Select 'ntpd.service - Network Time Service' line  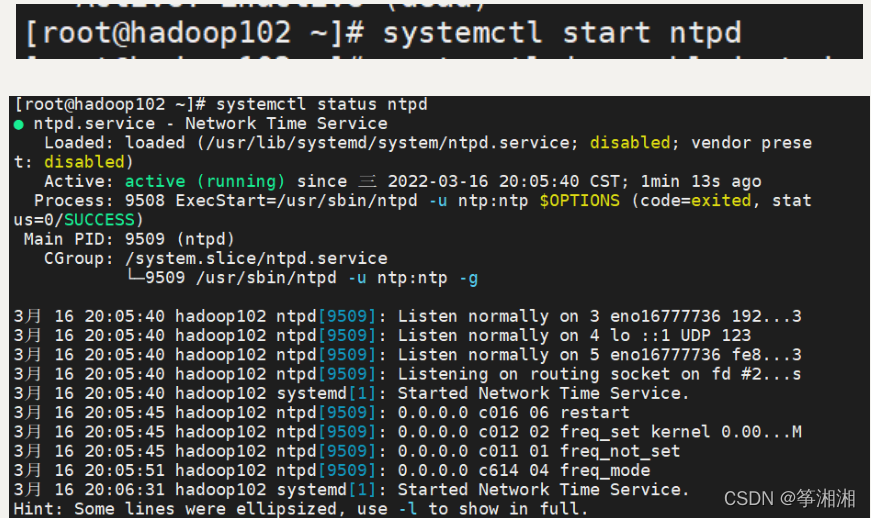[x=211, y=123]
